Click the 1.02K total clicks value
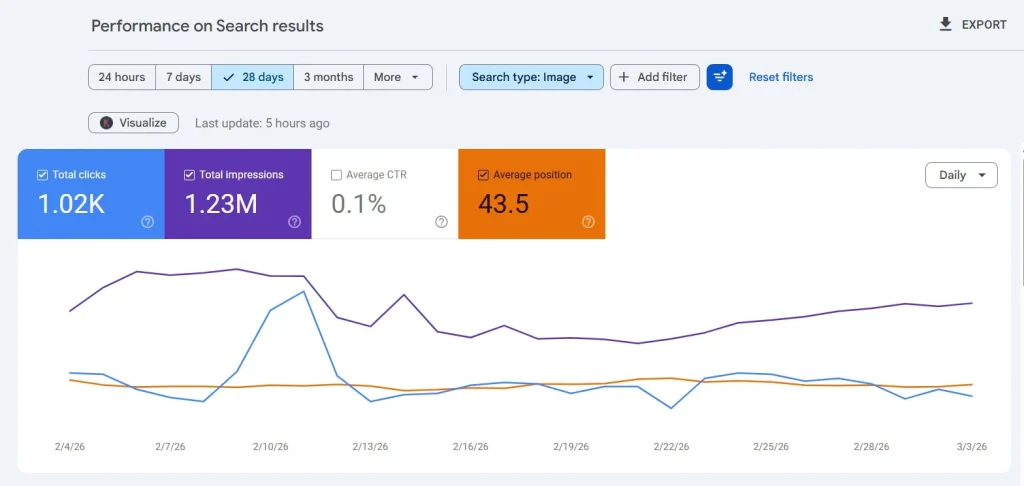 [72, 204]
